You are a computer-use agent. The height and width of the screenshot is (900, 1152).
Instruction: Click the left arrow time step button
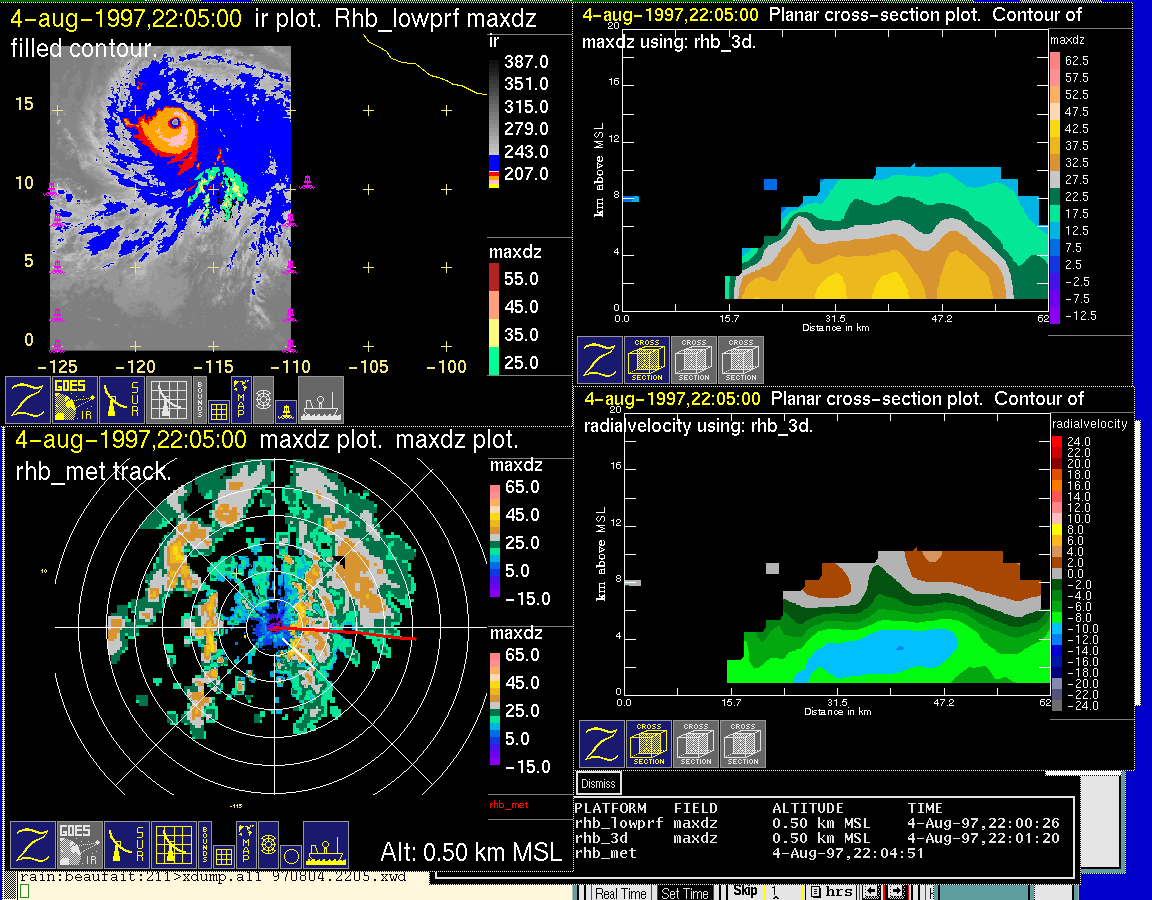[871, 892]
